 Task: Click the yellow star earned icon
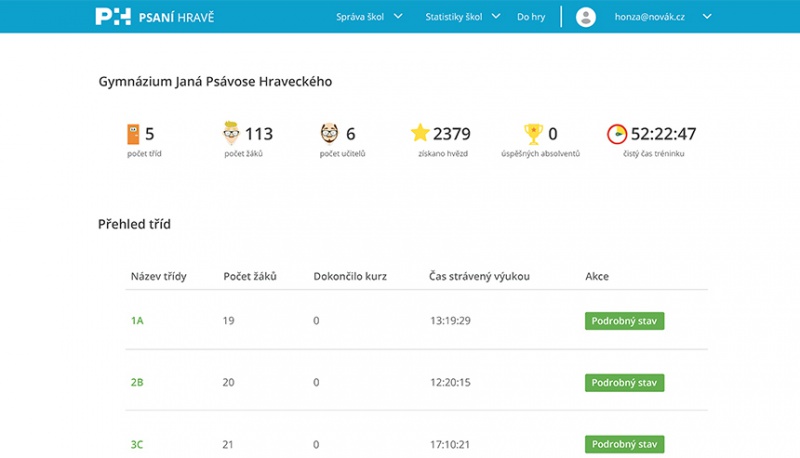[x=420, y=133]
